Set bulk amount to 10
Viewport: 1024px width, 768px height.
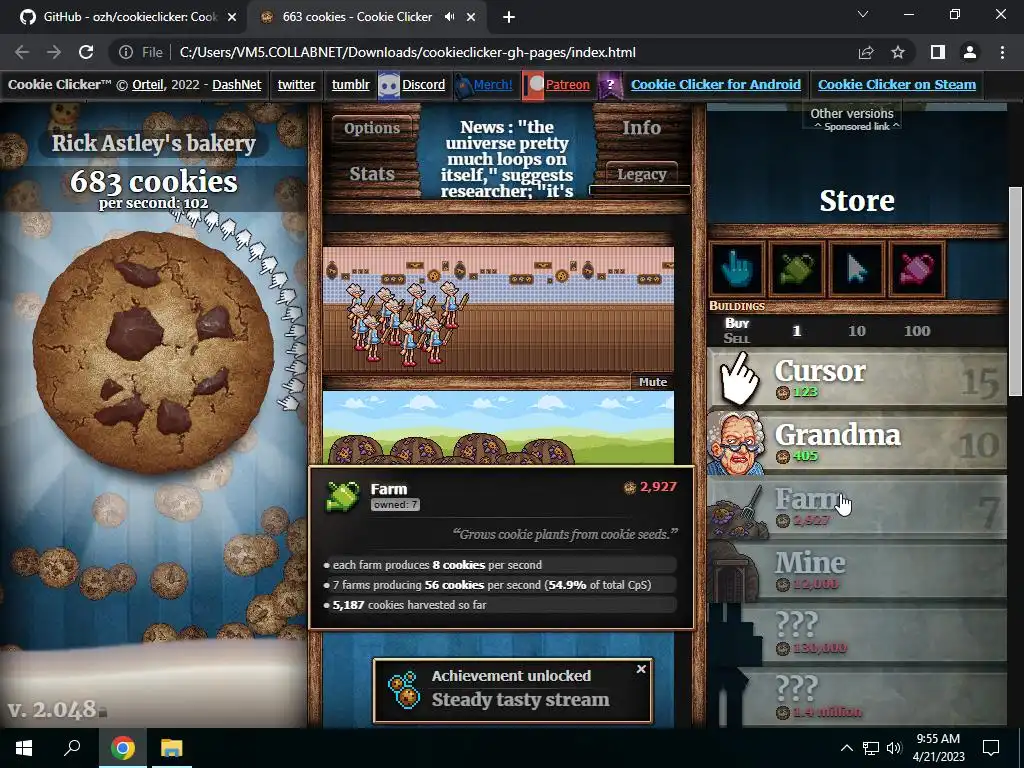857,331
